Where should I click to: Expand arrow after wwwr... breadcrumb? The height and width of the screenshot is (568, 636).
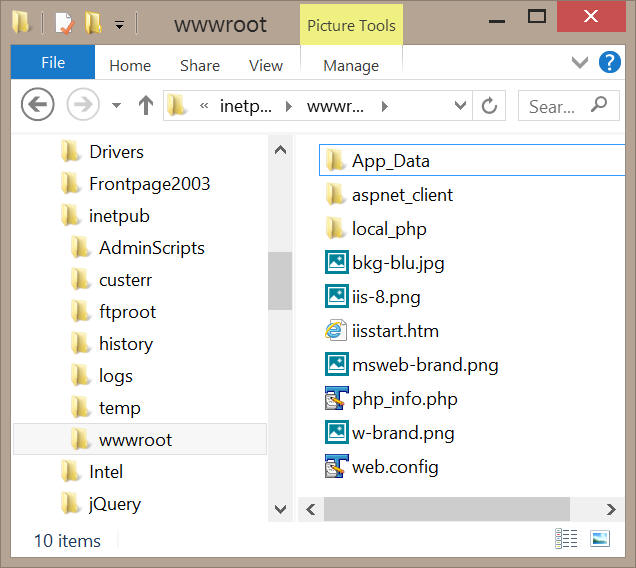point(385,107)
